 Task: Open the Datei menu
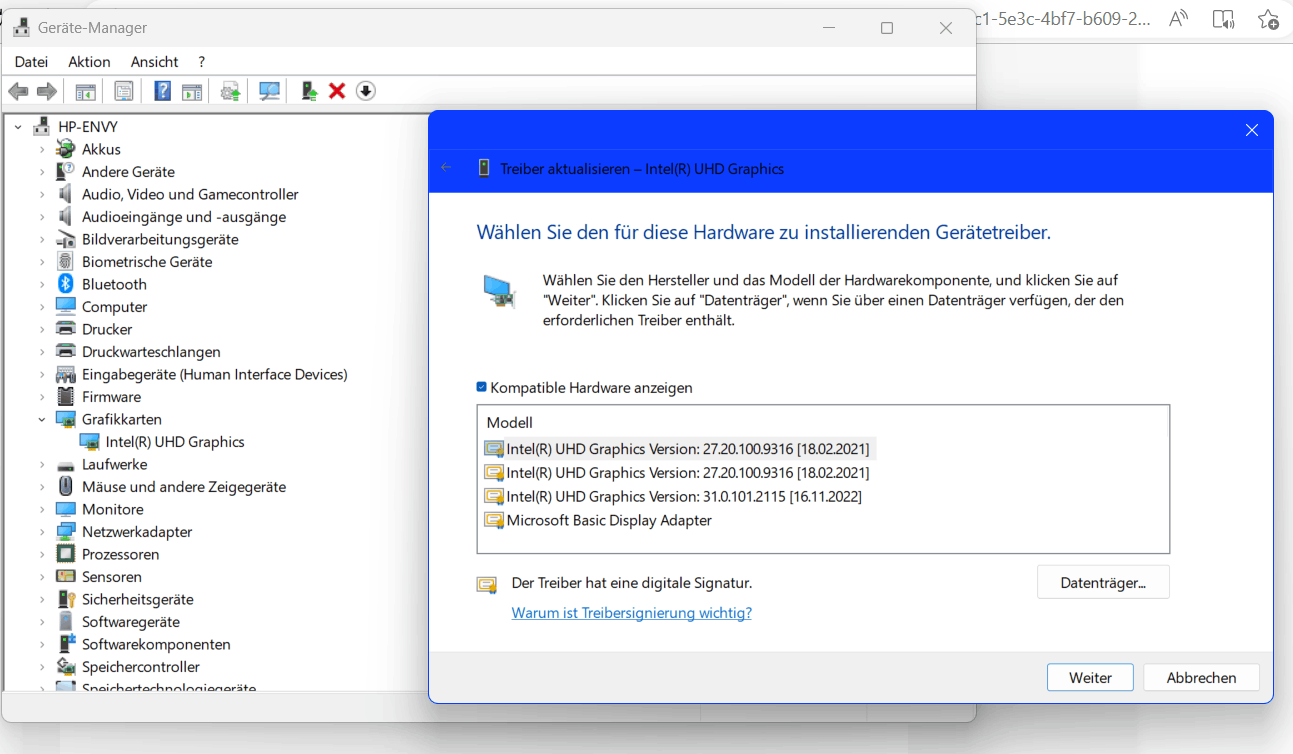(31, 62)
